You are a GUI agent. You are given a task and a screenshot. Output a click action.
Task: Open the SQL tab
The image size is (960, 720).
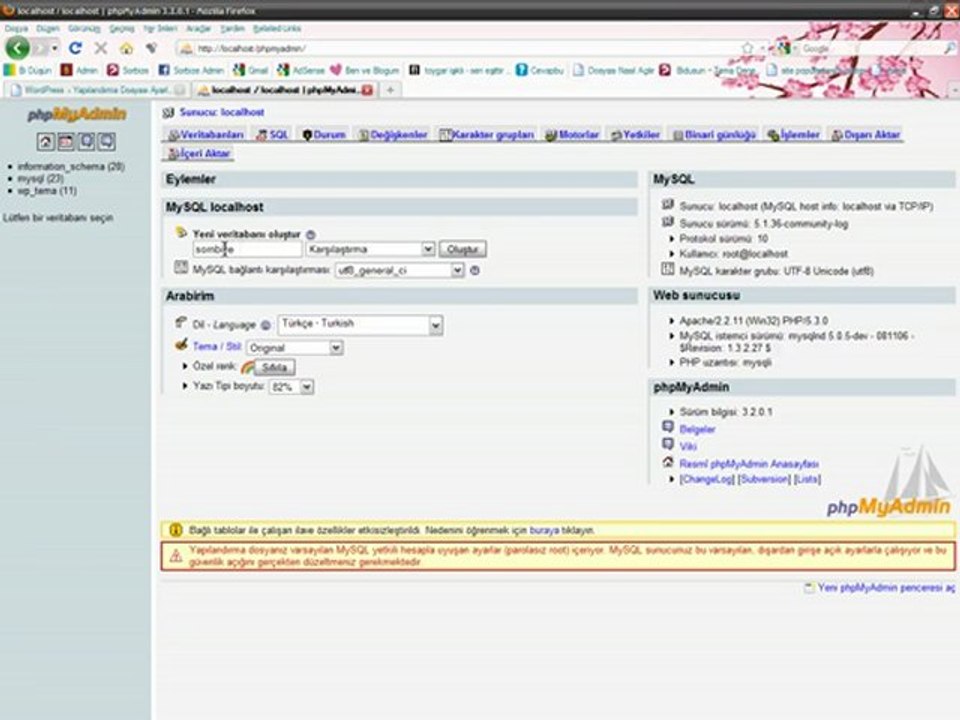(x=272, y=135)
